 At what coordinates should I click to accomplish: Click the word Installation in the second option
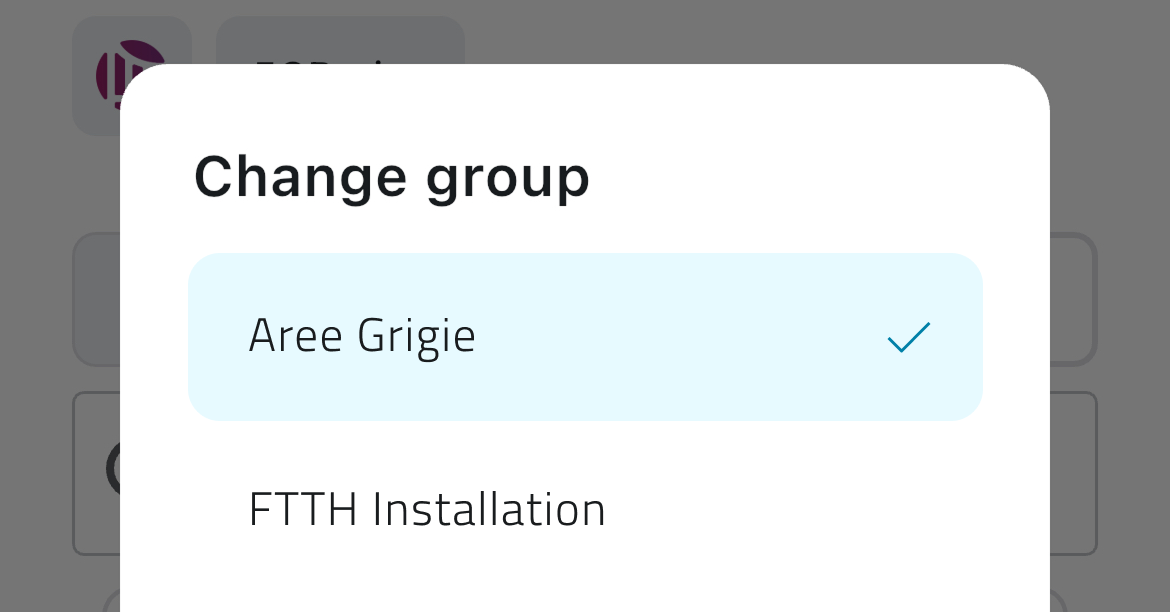pyautogui.click(x=489, y=510)
